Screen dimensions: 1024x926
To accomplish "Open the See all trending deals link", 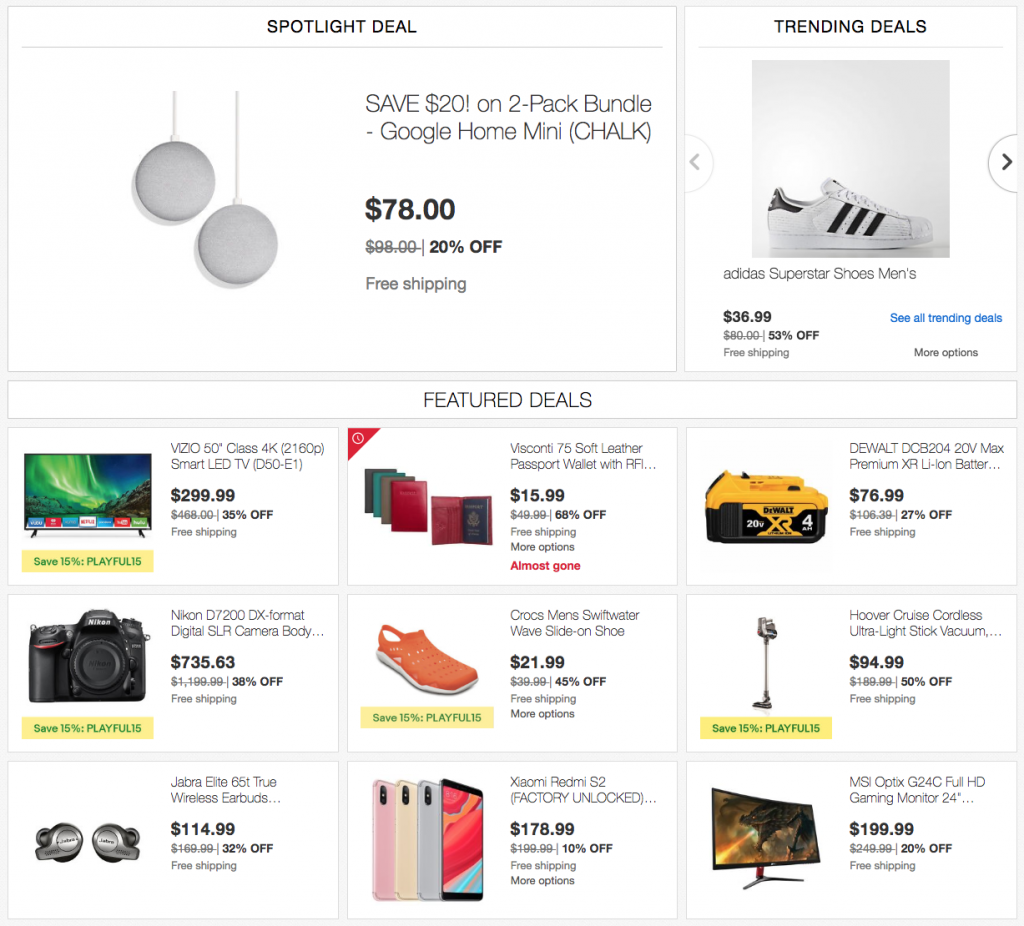I will 945,318.
